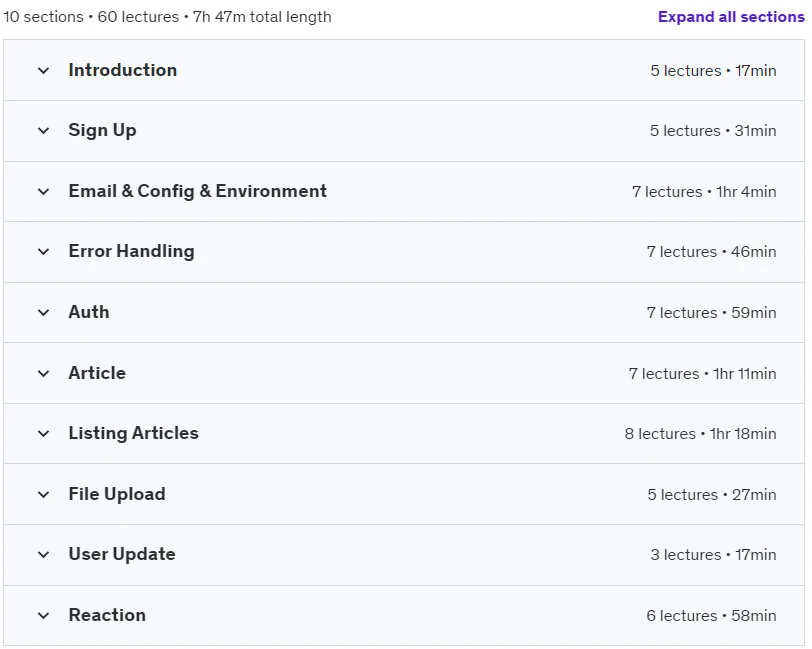Click the Article row's 7 lectures text
The height and width of the screenshot is (649, 812).
[664, 373]
